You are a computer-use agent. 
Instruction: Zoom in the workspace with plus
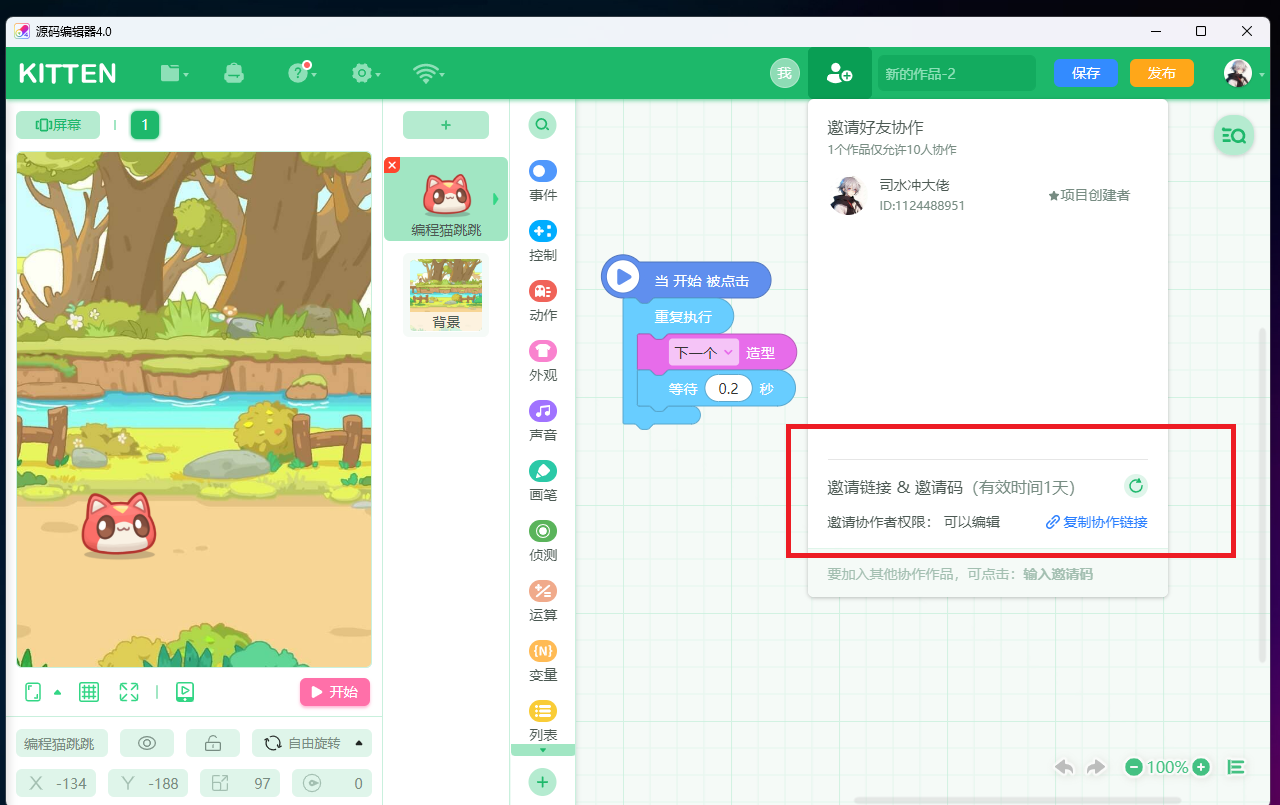pos(1201,767)
